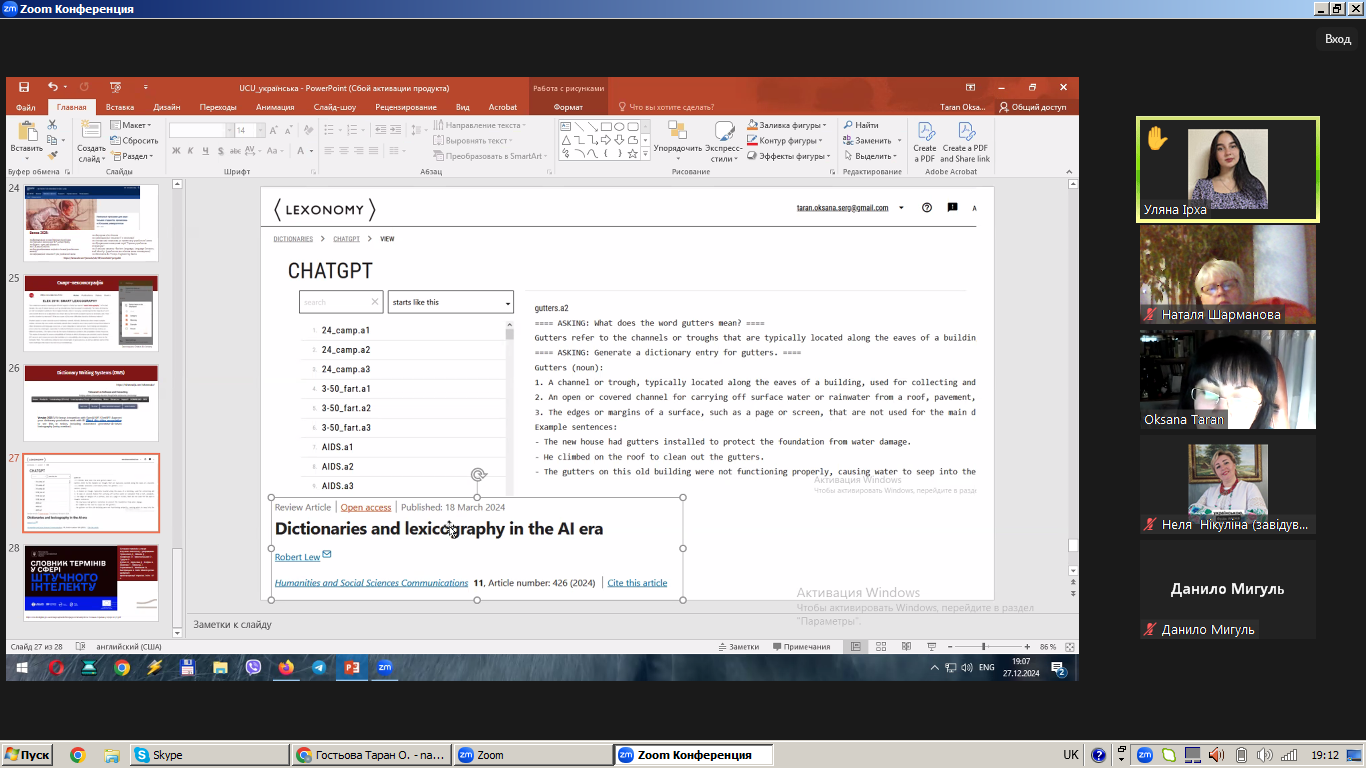Undo last action in PowerPoint

click(x=52, y=88)
